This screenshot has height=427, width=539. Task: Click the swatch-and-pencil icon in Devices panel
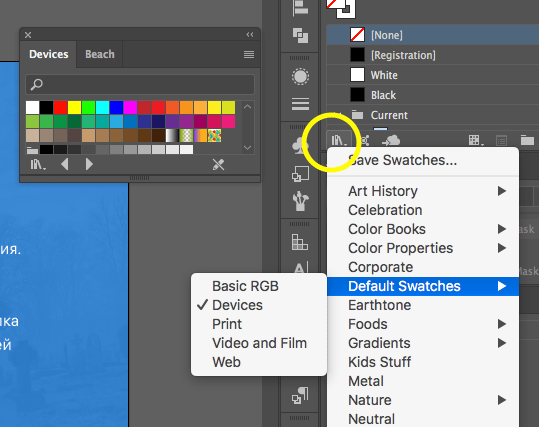click(x=218, y=165)
